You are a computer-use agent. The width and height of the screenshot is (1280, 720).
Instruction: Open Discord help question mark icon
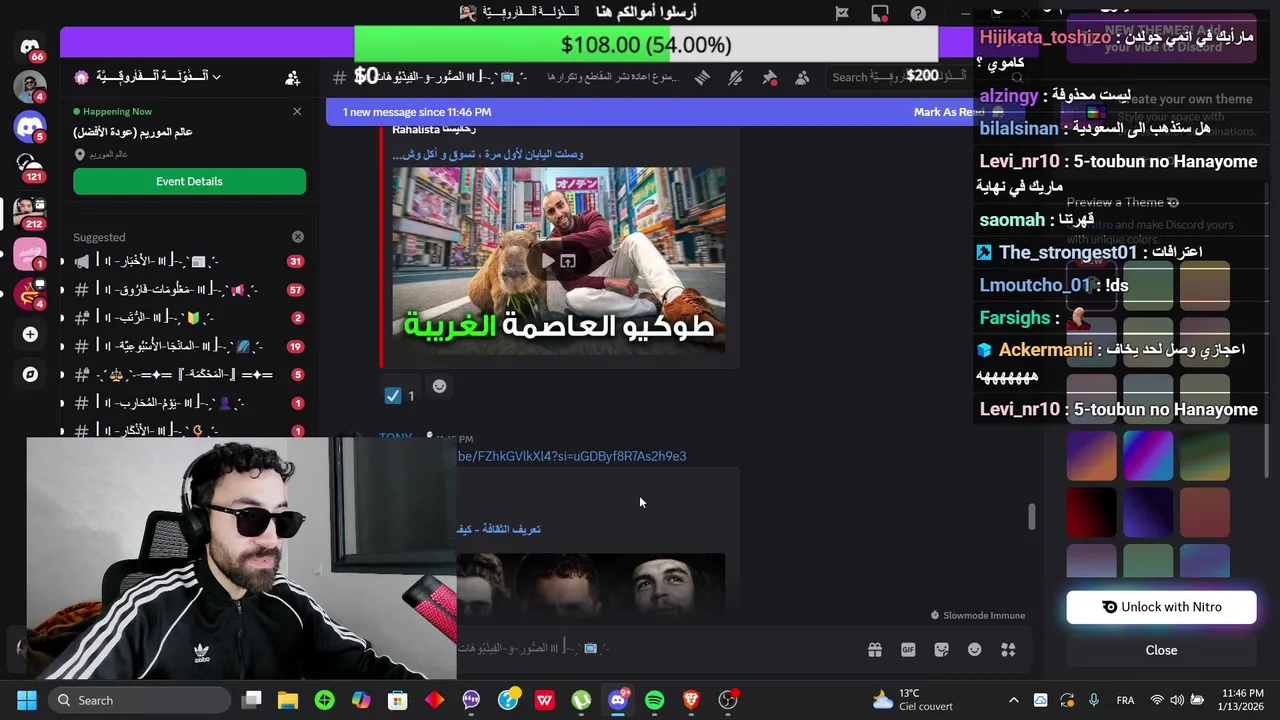point(918,13)
